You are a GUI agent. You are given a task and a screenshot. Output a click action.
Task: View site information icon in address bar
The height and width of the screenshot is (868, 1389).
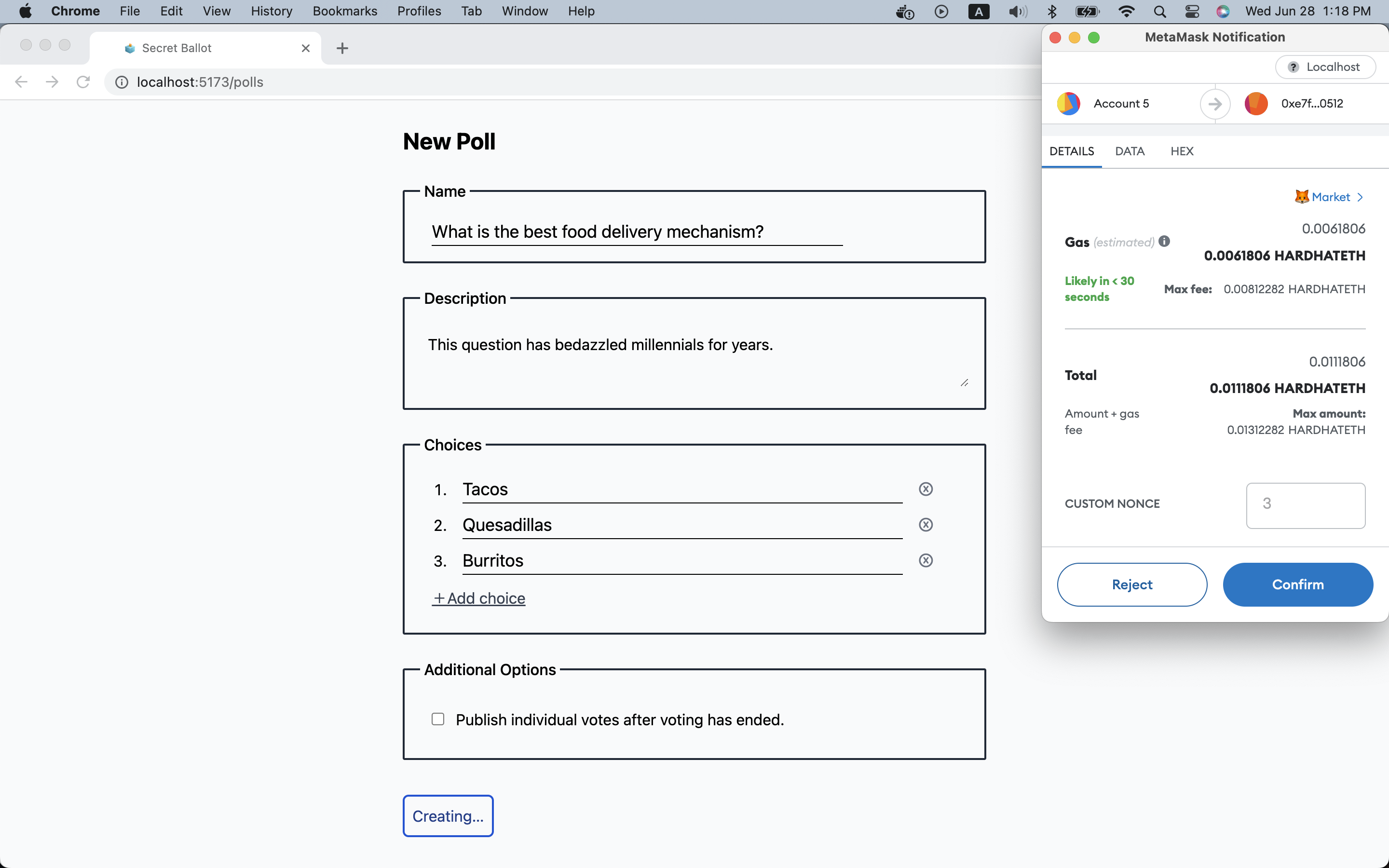122,82
